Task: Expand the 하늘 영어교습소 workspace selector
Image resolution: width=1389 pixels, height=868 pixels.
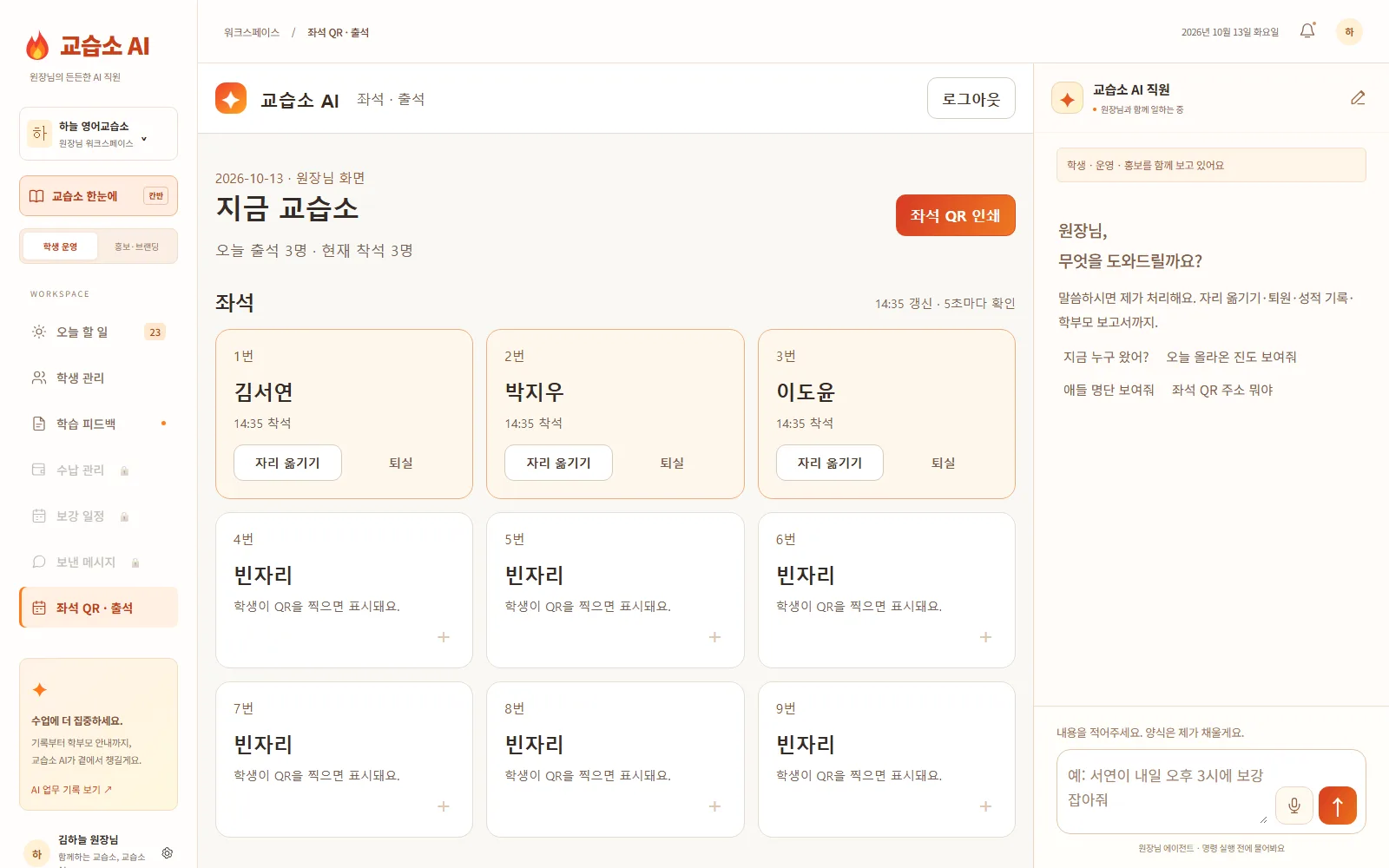Action: coord(98,134)
